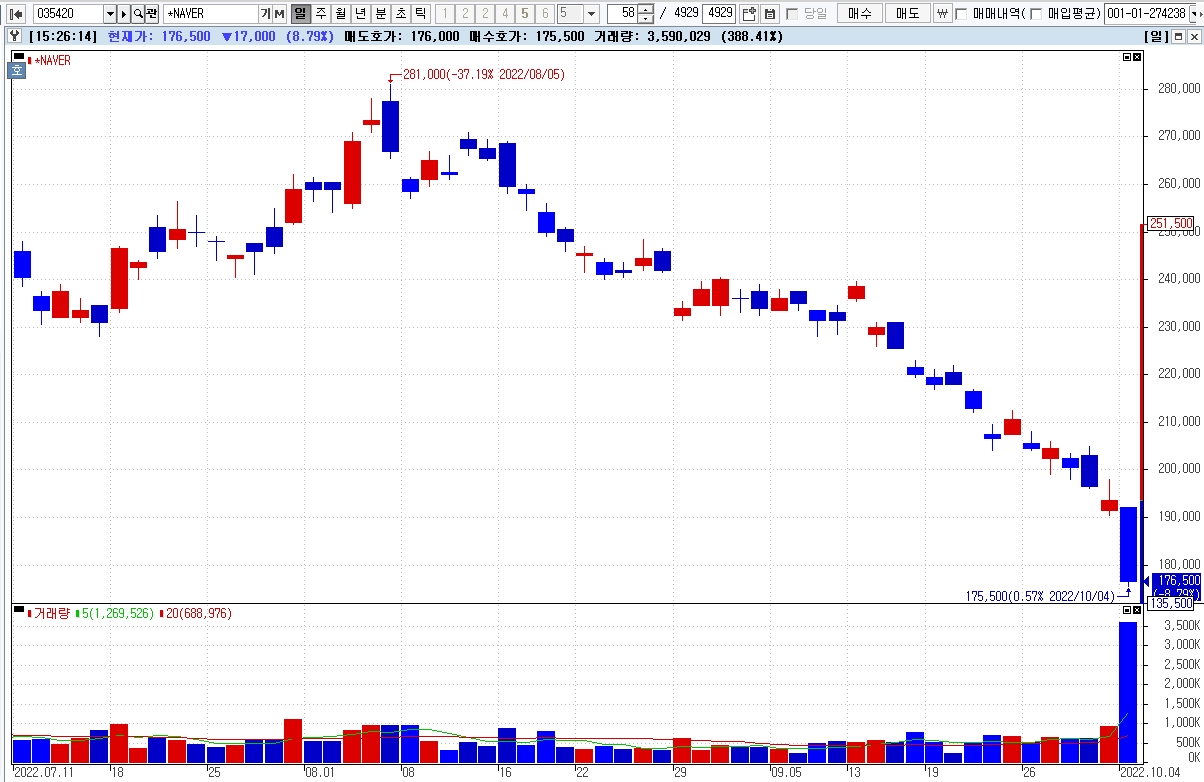Select the 주 weekly chart period
The image size is (1204, 782).
(321, 14)
